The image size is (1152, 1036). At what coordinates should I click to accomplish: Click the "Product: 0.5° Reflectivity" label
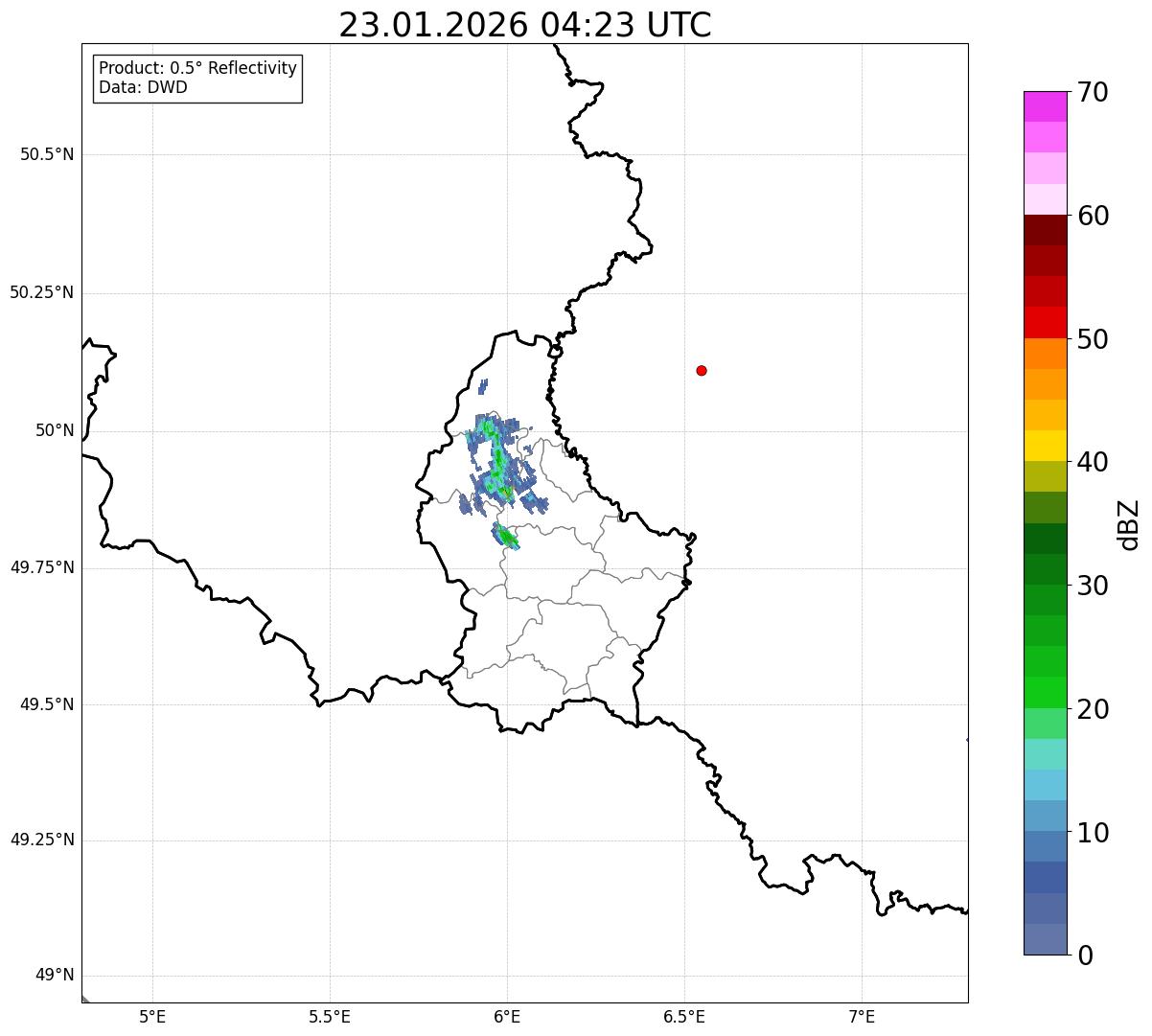click(197, 68)
